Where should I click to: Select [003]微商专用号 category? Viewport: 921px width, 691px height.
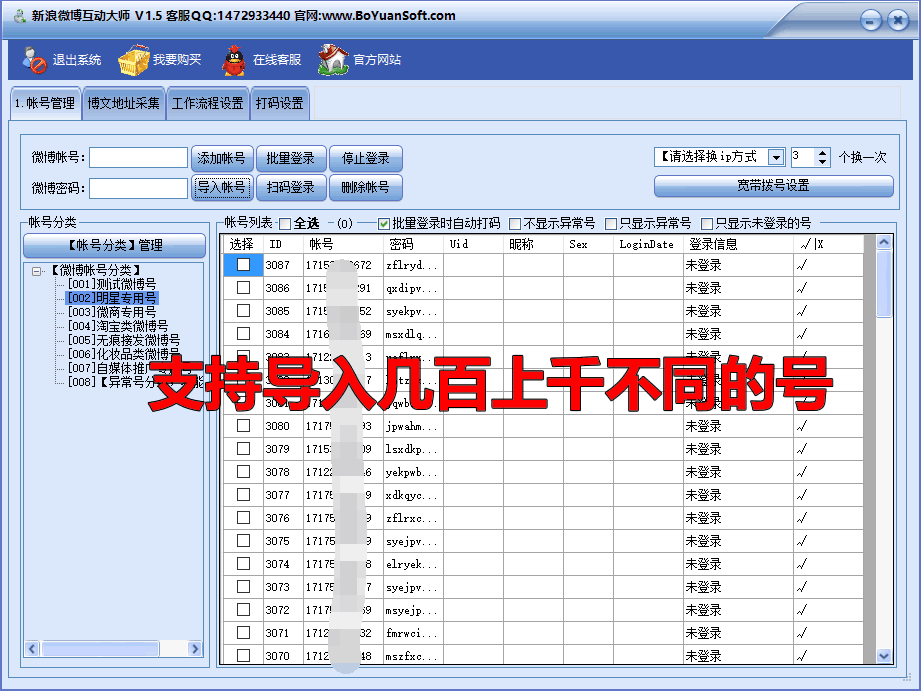click(112, 312)
